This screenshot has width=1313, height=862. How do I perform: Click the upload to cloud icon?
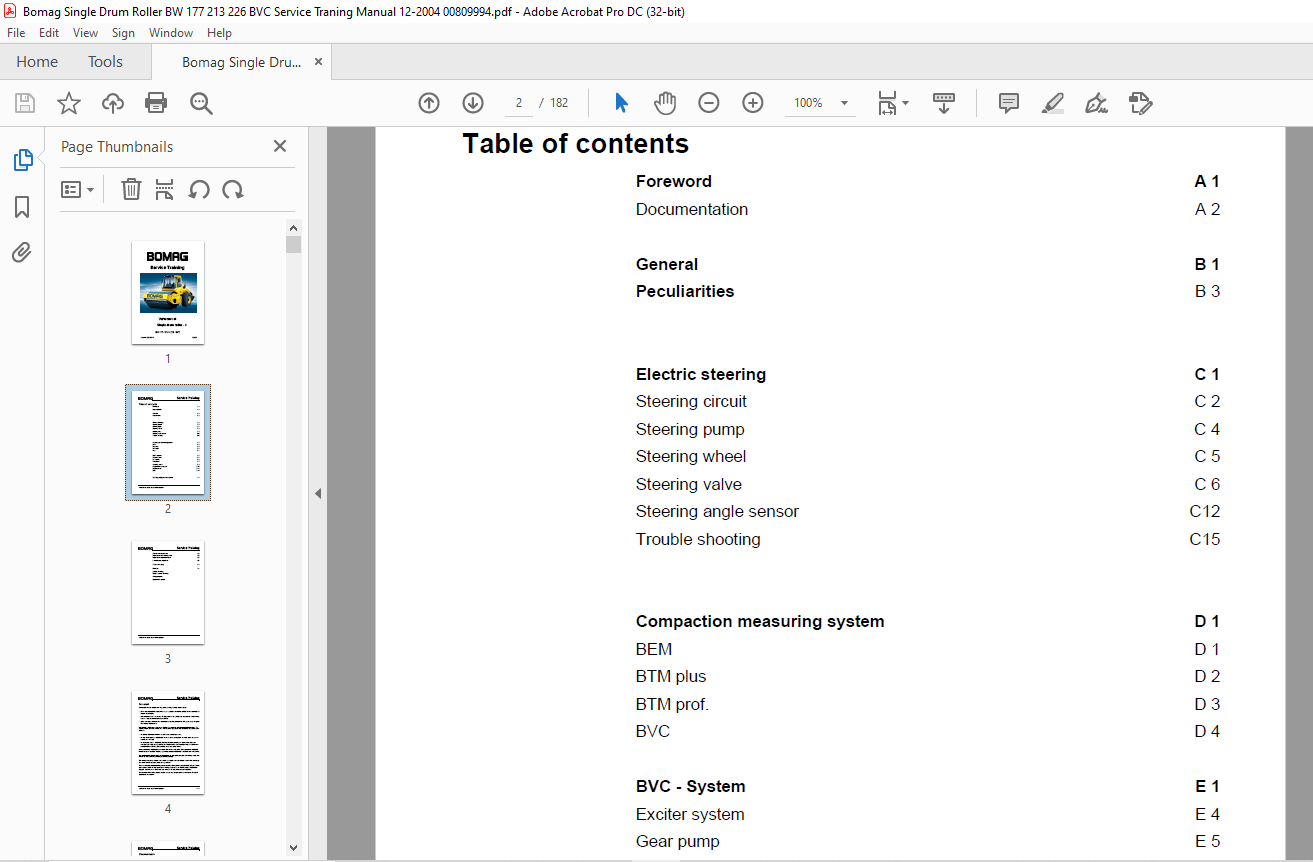click(x=113, y=103)
